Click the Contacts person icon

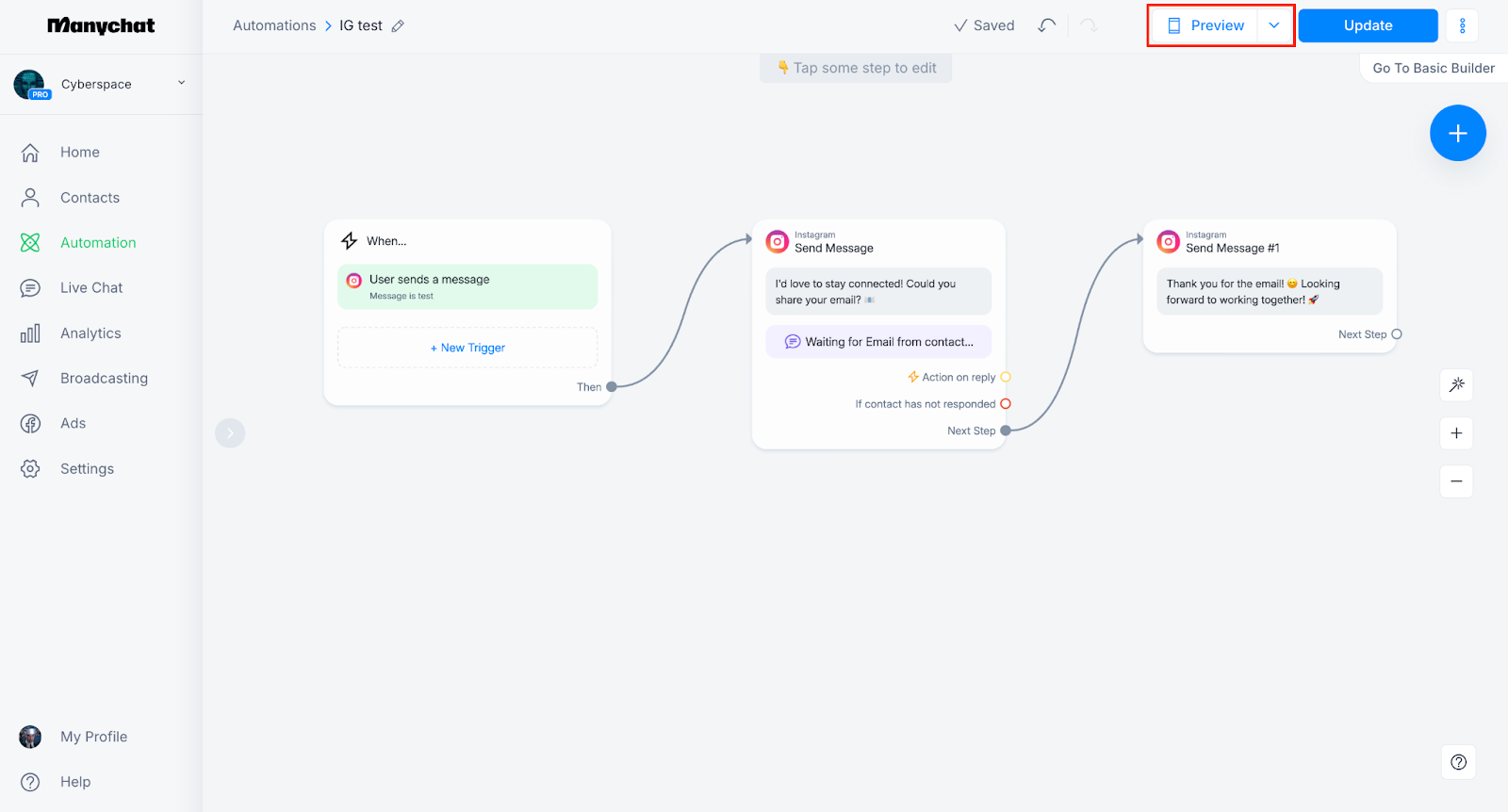[x=30, y=197]
